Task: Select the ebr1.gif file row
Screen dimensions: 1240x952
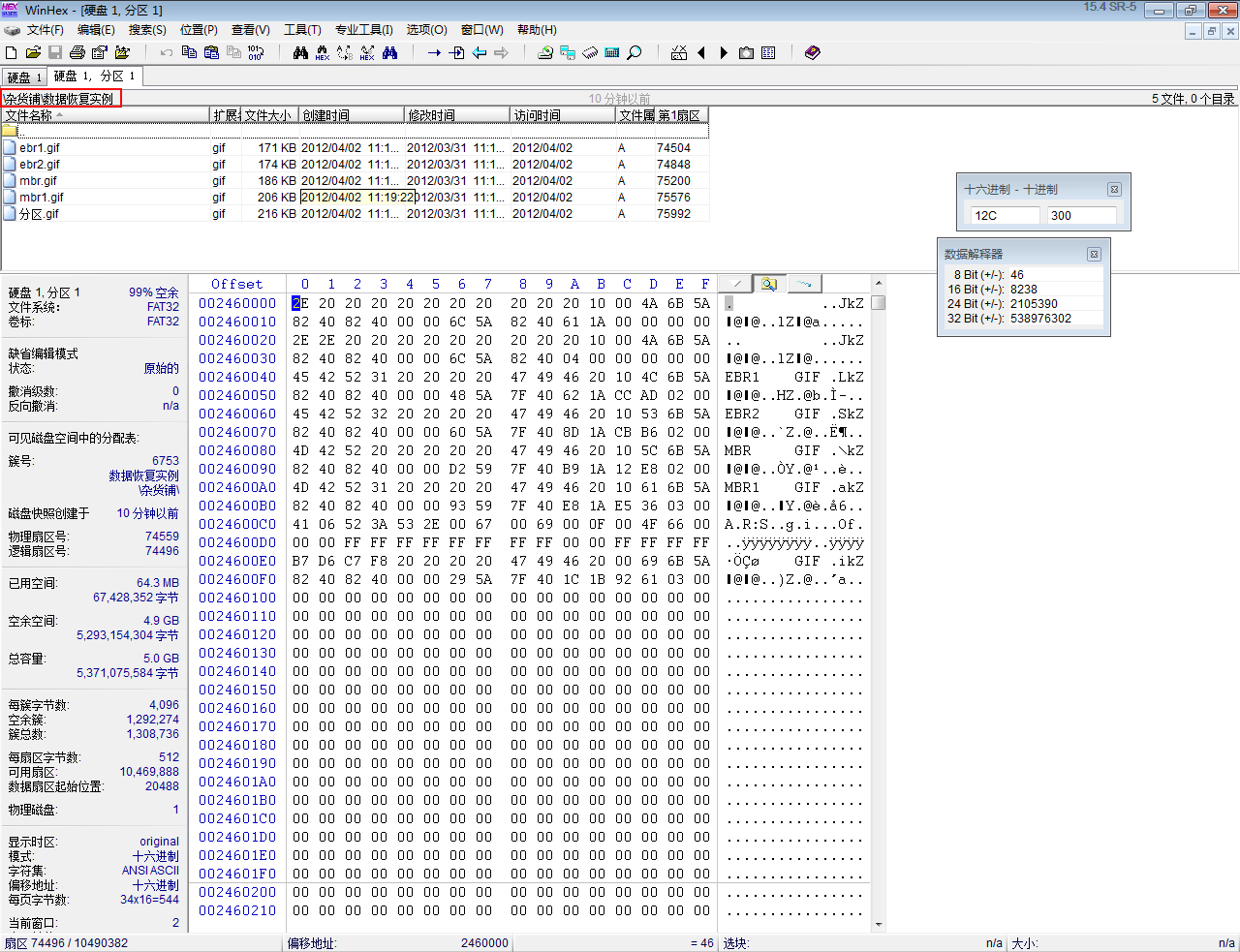Action: (x=355, y=148)
